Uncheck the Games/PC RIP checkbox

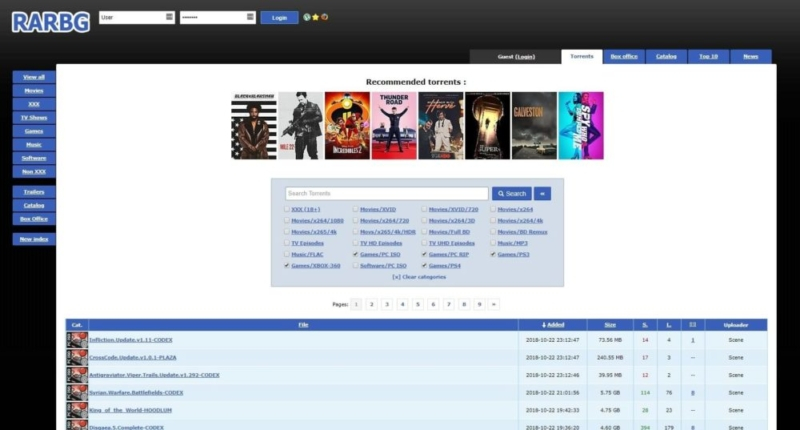[x=424, y=254]
